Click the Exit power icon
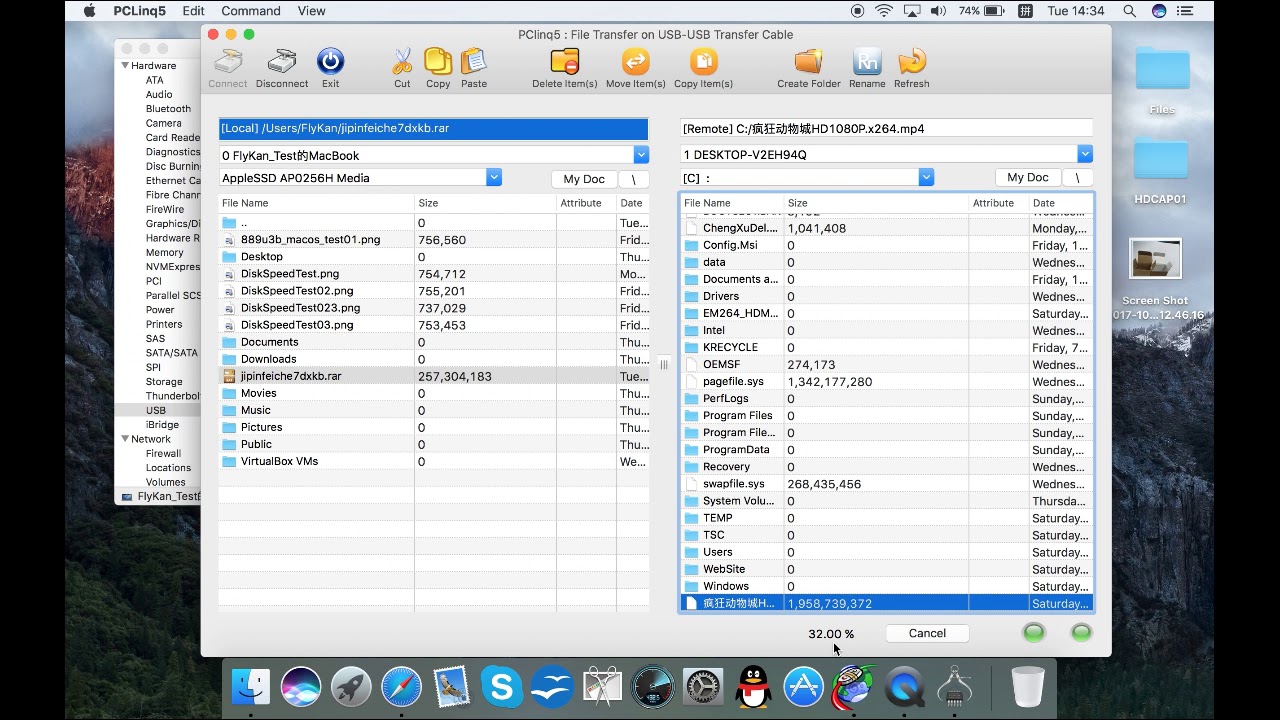1280x720 pixels. tap(330, 62)
